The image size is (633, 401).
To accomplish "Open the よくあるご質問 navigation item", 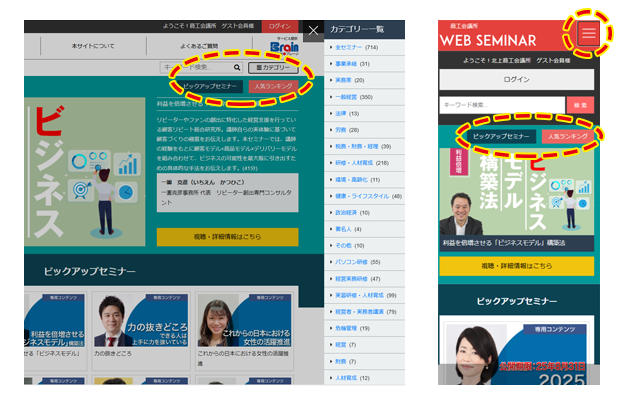I will [x=199, y=46].
